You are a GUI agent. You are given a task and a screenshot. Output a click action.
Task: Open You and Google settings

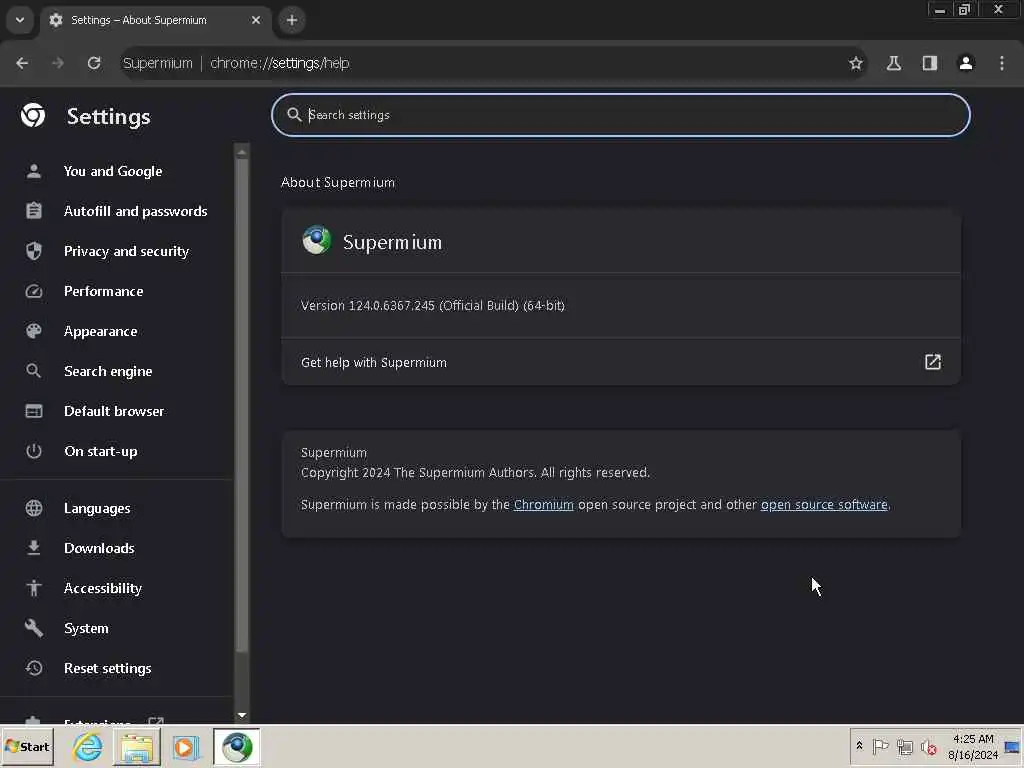(x=113, y=171)
